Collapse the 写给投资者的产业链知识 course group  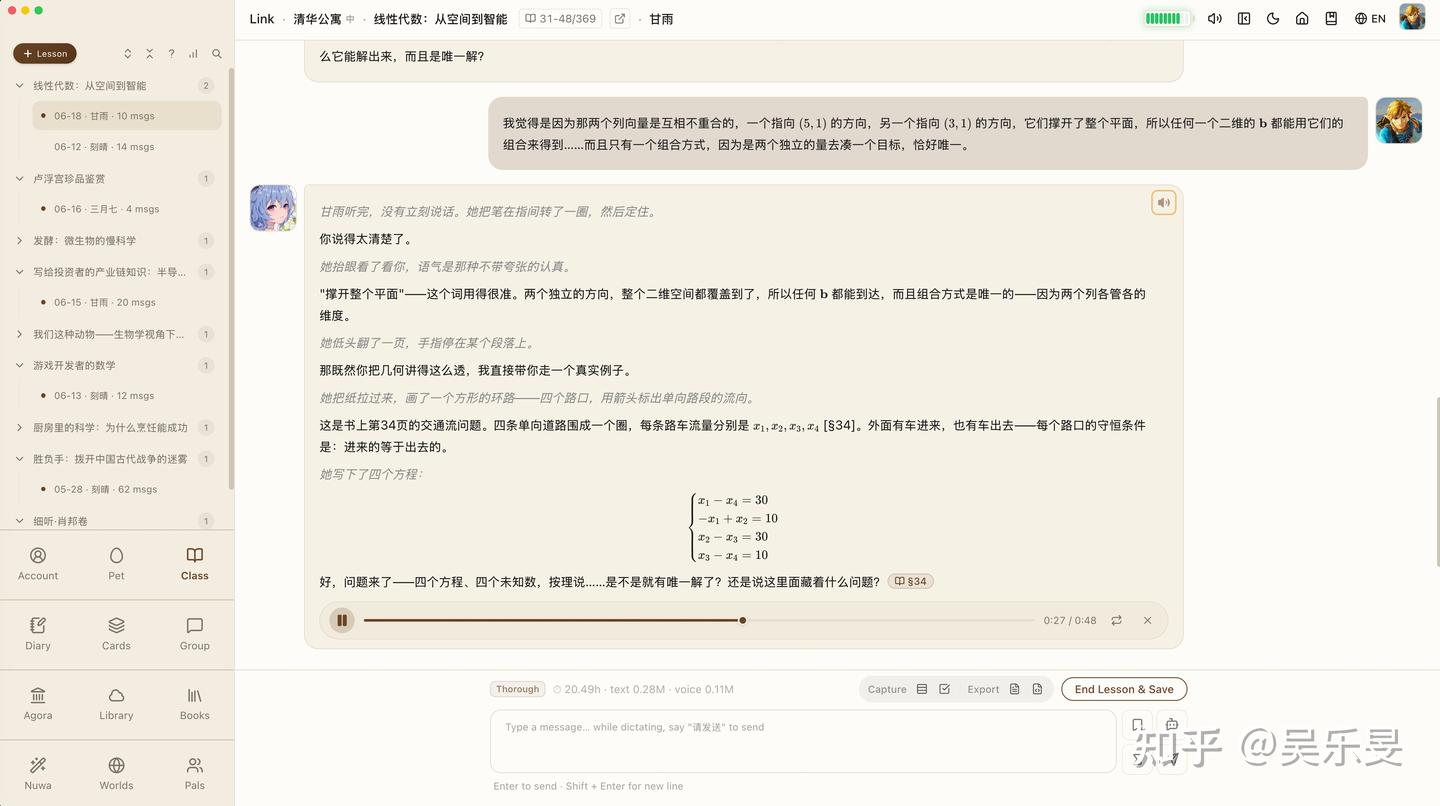(19, 272)
